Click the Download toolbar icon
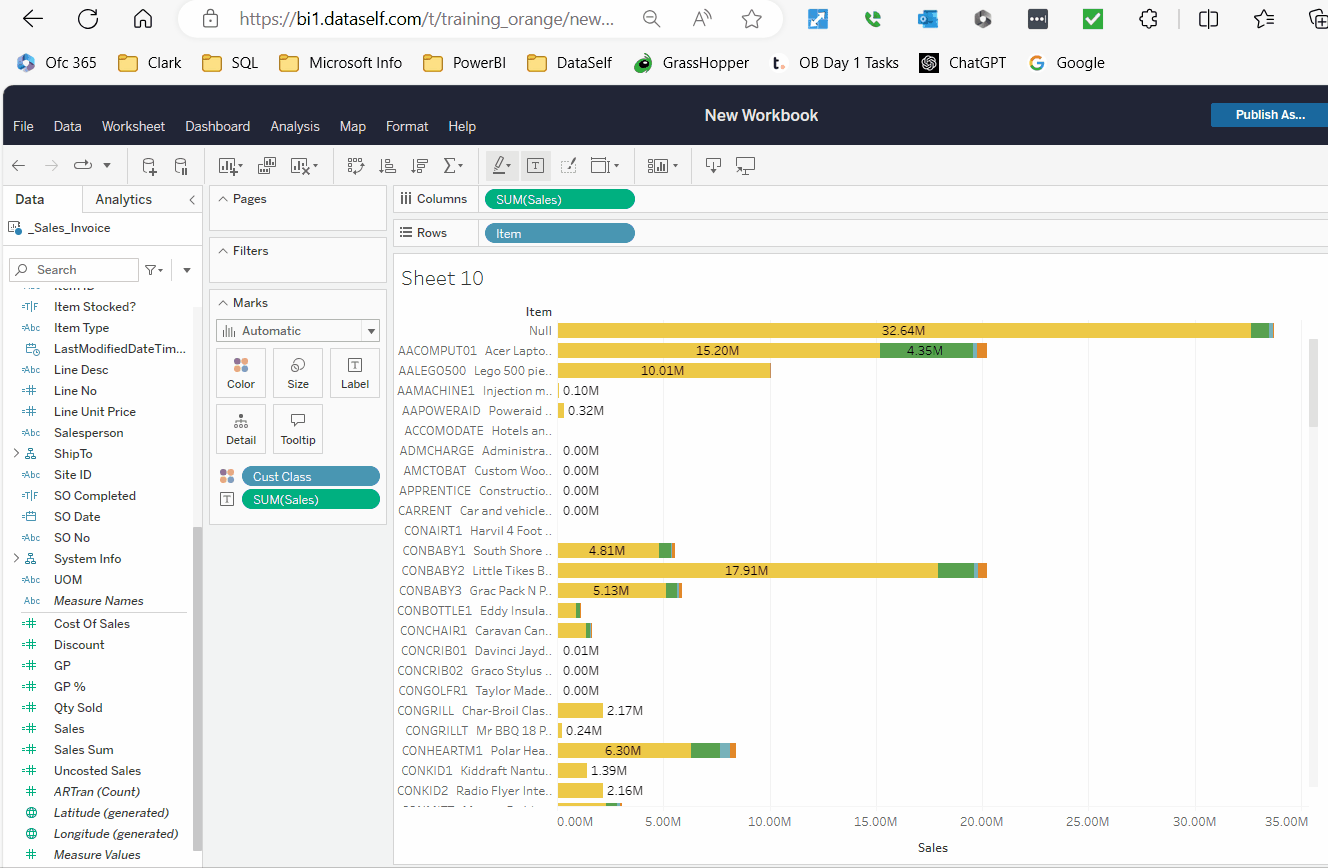 [x=713, y=166]
